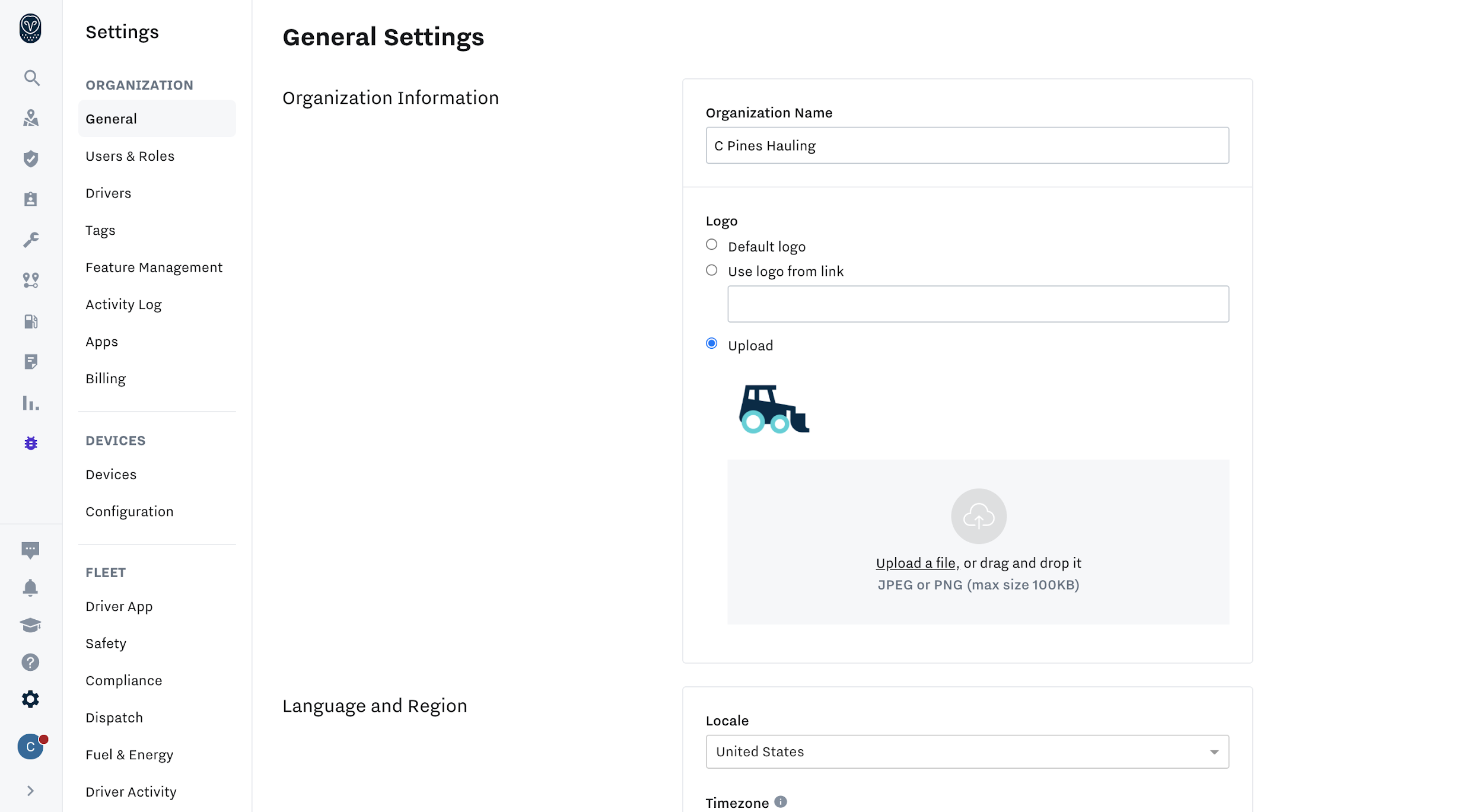
Task: Select the Default logo option
Action: [x=711, y=244]
